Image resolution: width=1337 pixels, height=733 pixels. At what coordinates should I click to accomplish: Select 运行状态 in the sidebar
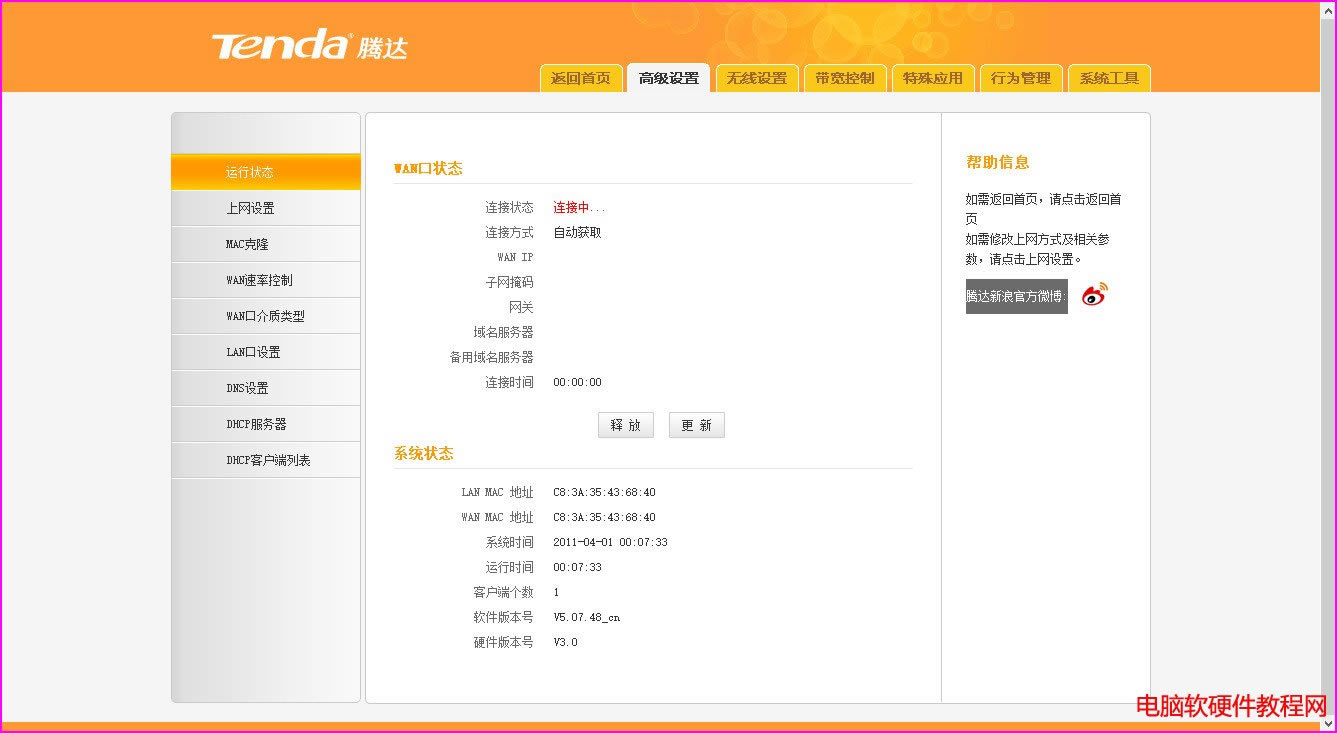tap(266, 172)
